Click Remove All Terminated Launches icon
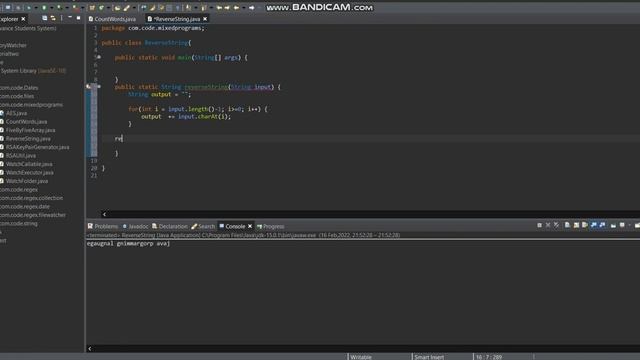The width and height of the screenshot is (640, 360). 556,225
